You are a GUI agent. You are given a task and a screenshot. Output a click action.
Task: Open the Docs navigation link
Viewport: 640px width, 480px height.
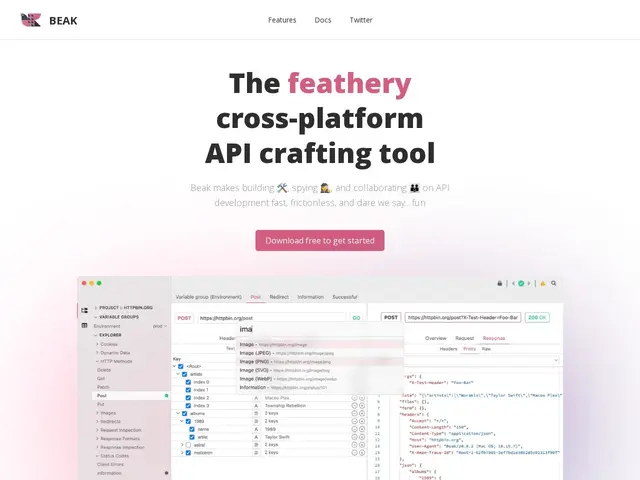[323, 20]
